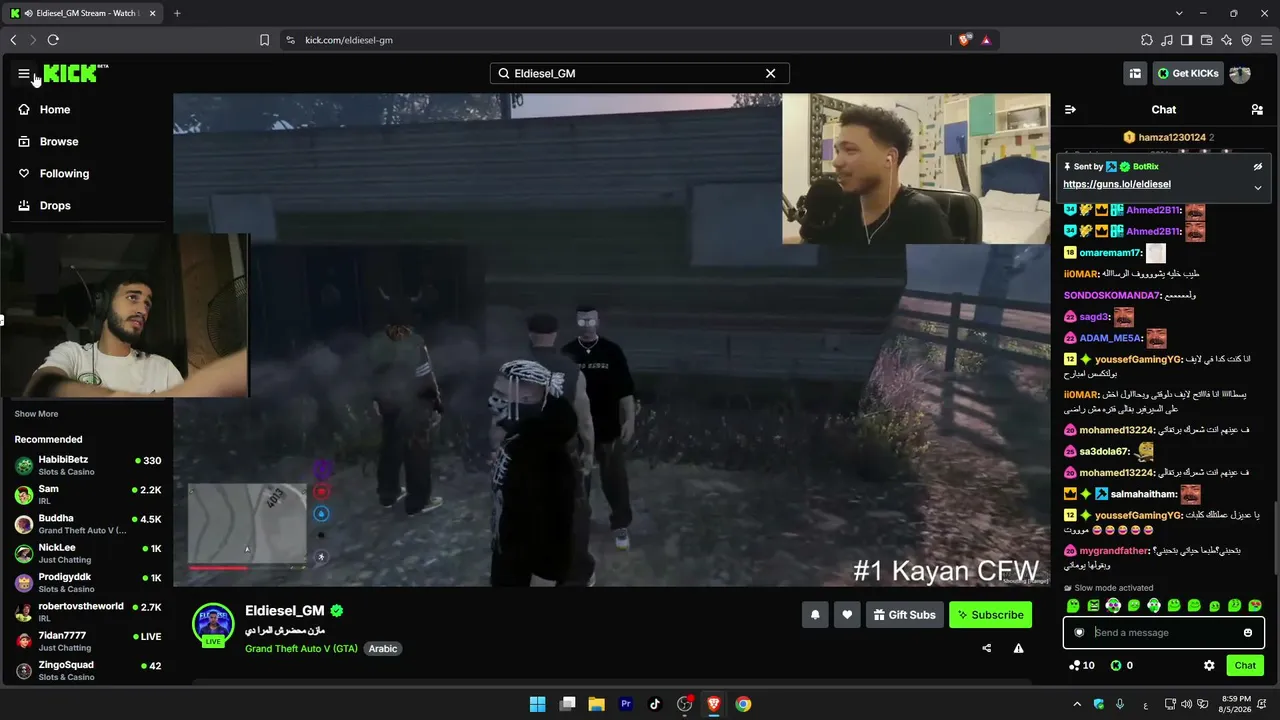Image resolution: width=1280 pixels, height=720 pixels.
Task: Open the guns.lol/eldiesel link
Action: [1116, 184]
